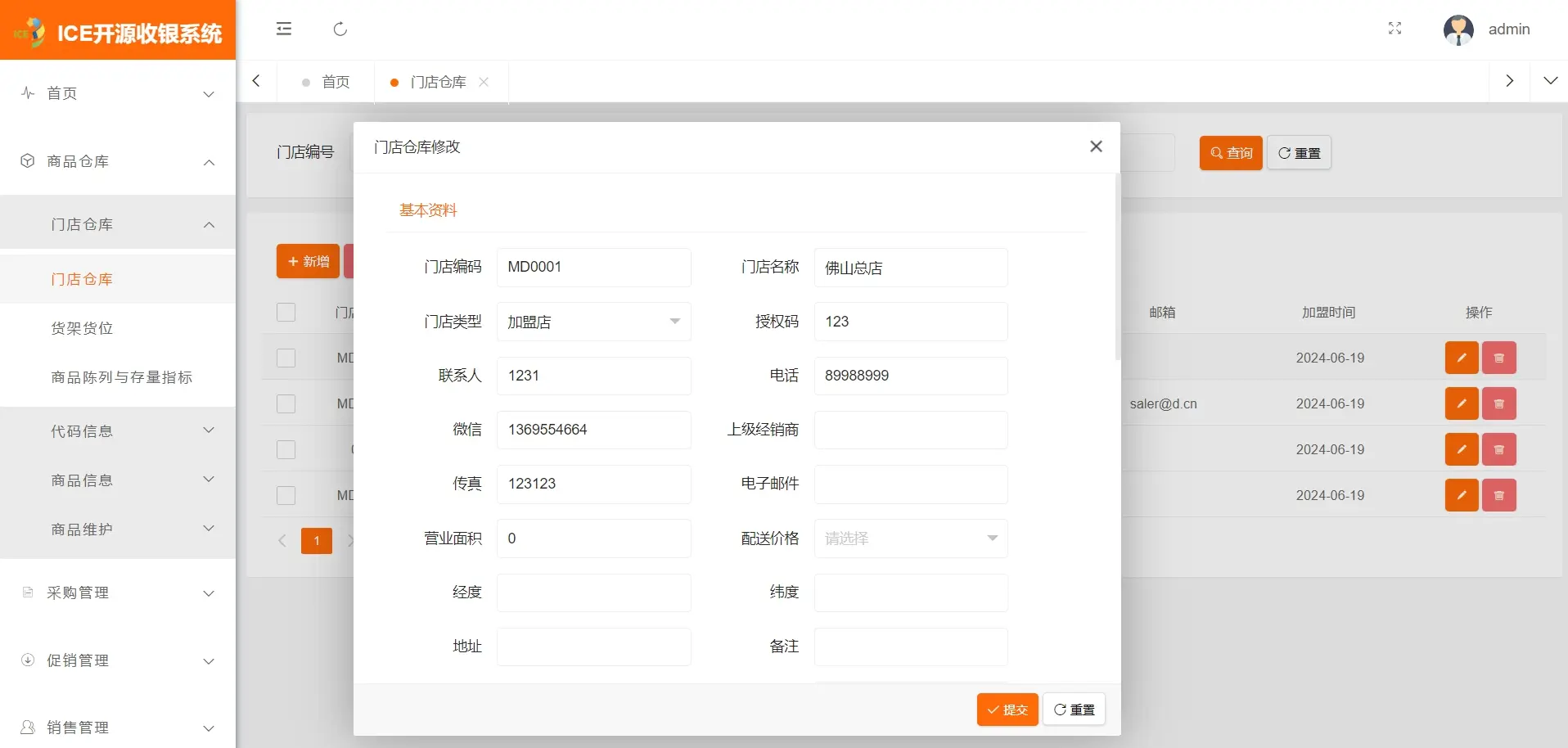Click the 联系人 input field
Image resolution: width=1568 pixels, height=748 pixels.
coord(594,376)
